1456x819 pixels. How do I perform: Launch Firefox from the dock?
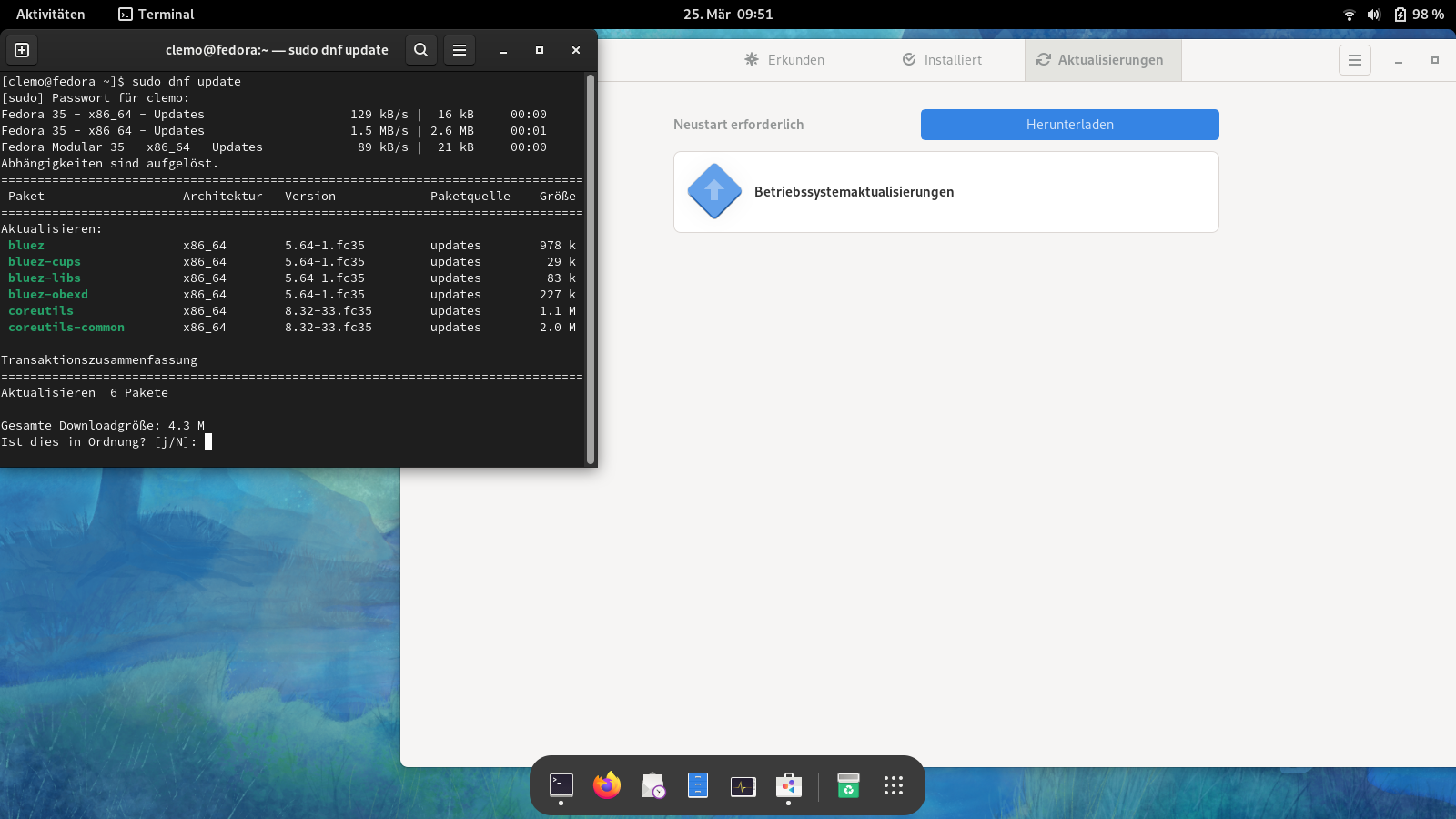point(607,784)
